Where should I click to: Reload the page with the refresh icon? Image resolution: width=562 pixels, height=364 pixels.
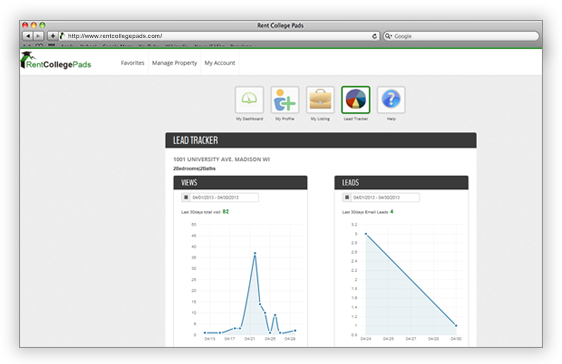pyautogui.click(x=374, y=36)
